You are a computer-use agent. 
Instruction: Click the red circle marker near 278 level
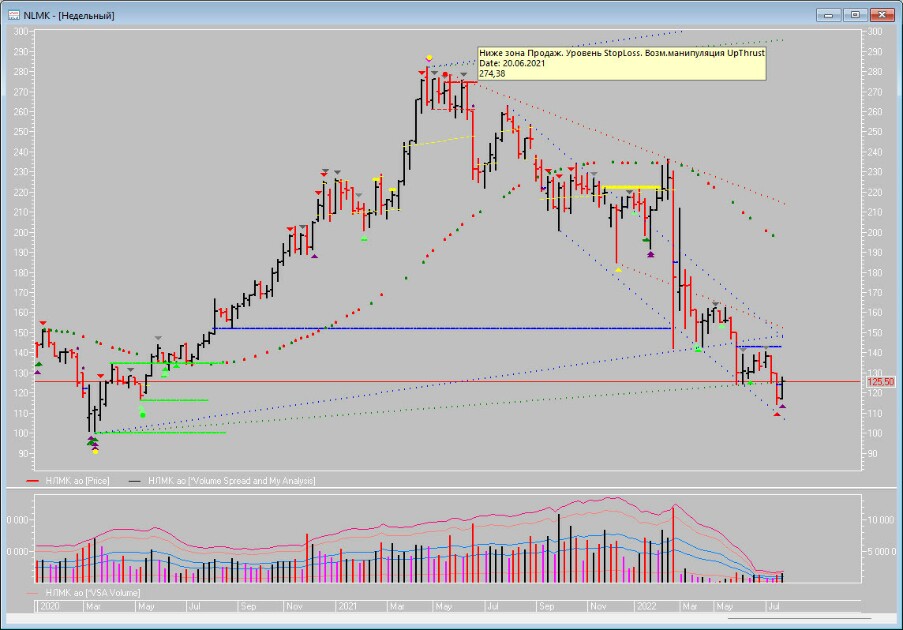point(445,75)
